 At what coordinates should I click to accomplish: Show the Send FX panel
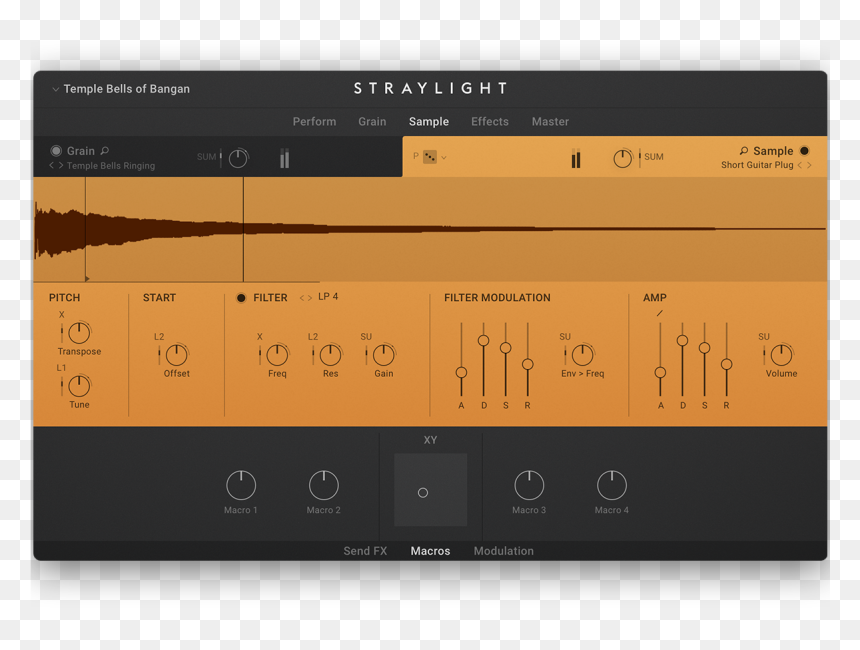(365, 551)
